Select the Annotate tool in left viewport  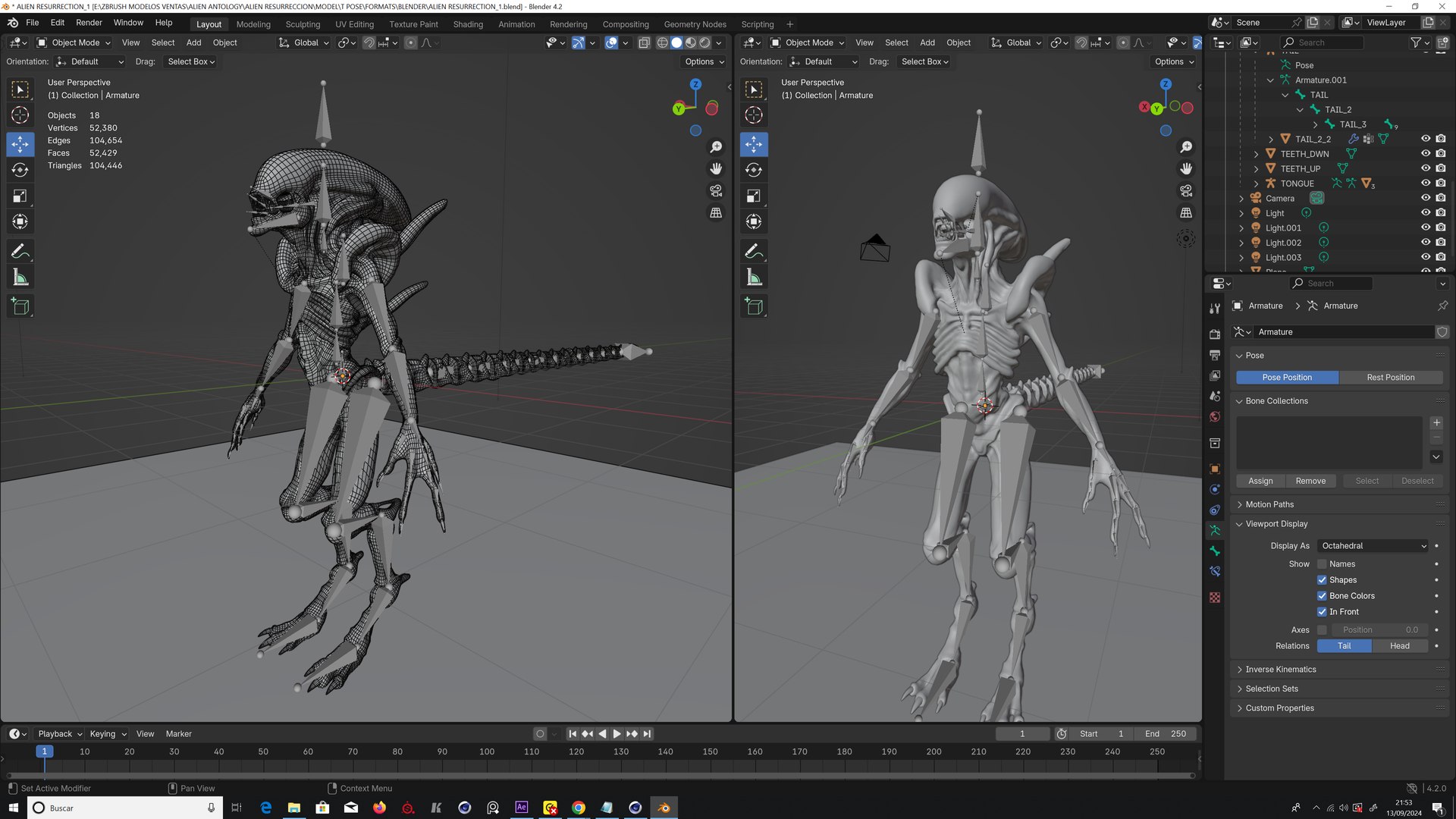click(20, 251)
